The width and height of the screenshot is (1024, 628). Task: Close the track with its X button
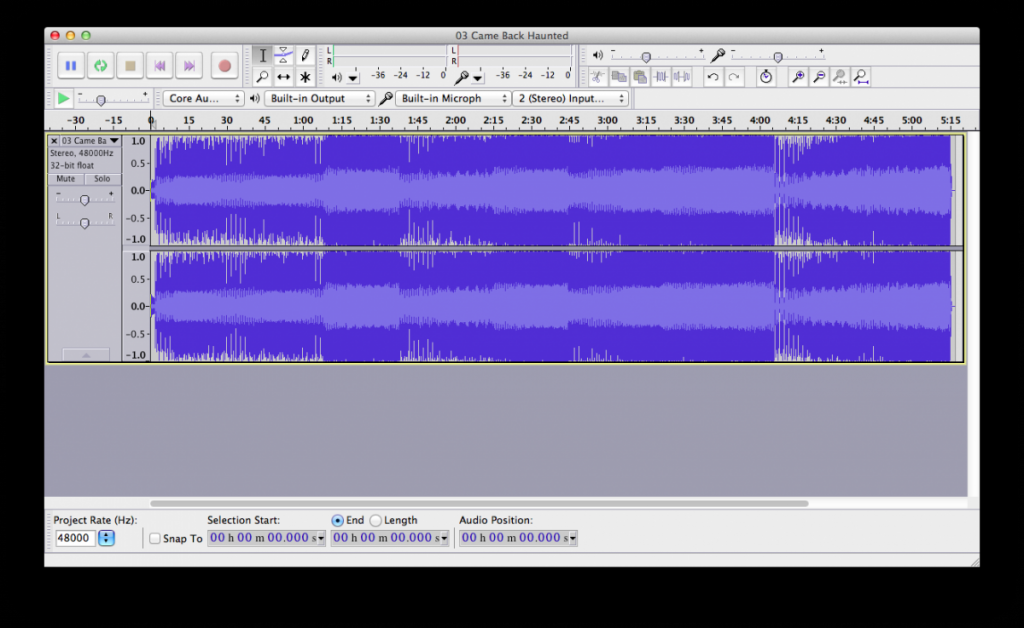click(54, 140)
